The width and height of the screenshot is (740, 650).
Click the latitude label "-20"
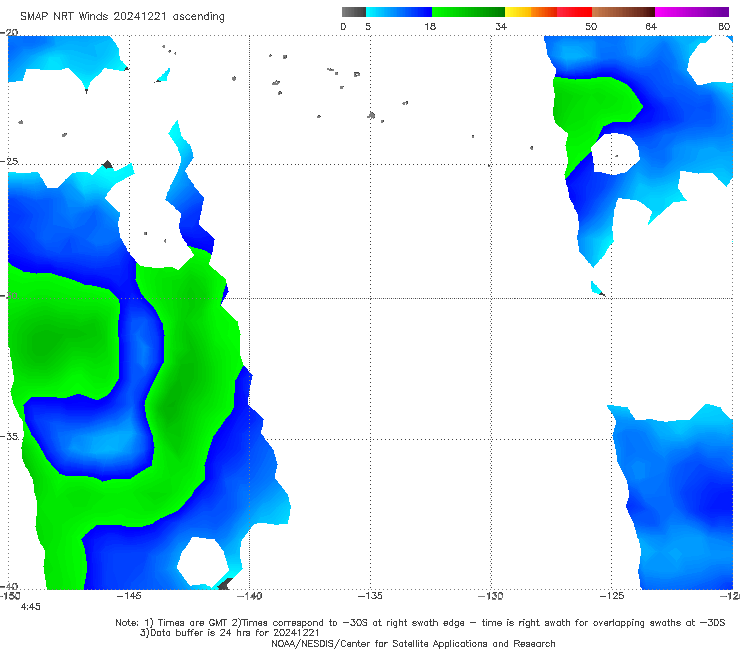(9, 32)
